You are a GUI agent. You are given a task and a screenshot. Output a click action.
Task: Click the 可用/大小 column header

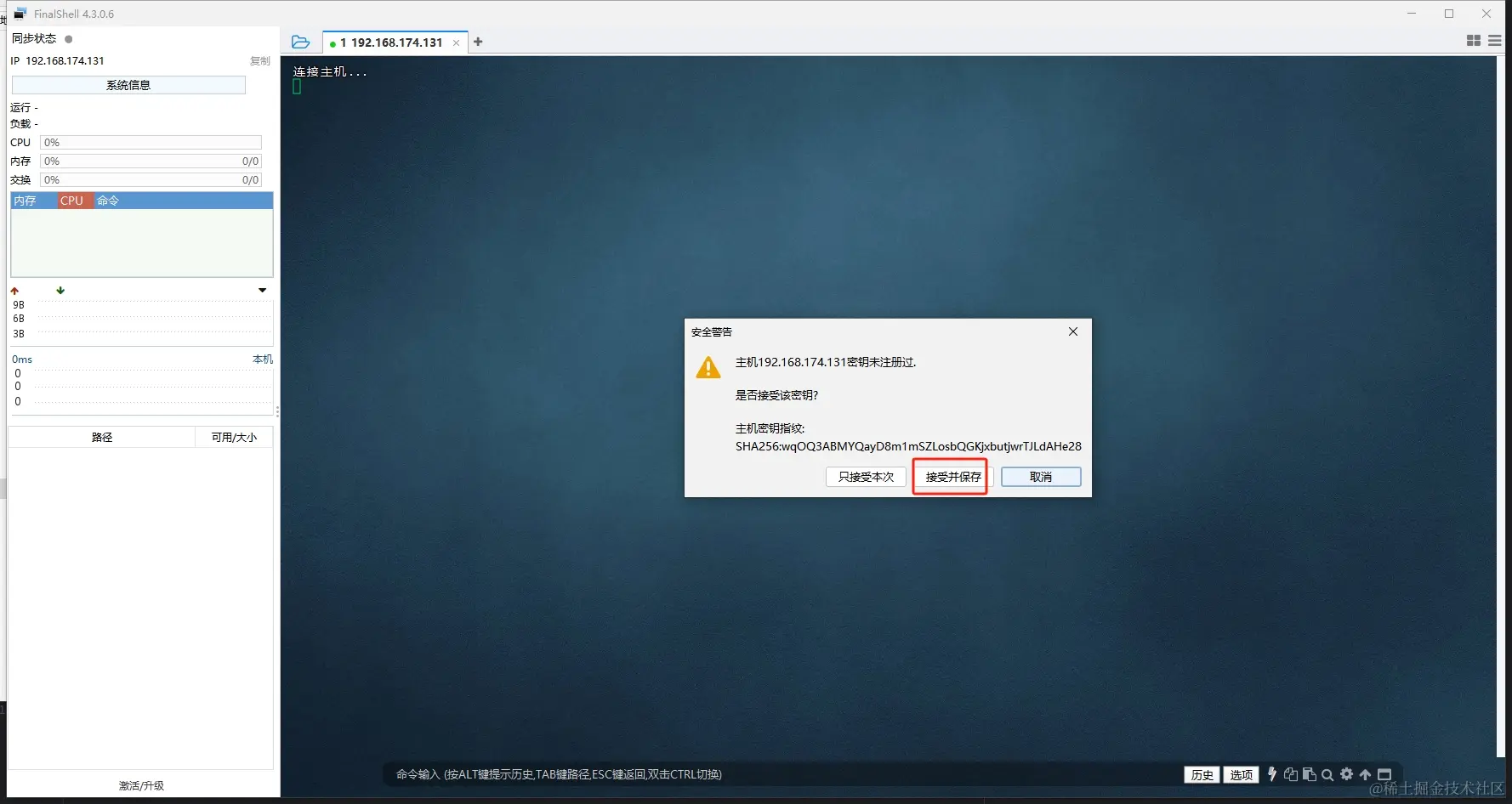tap(234, 437)
